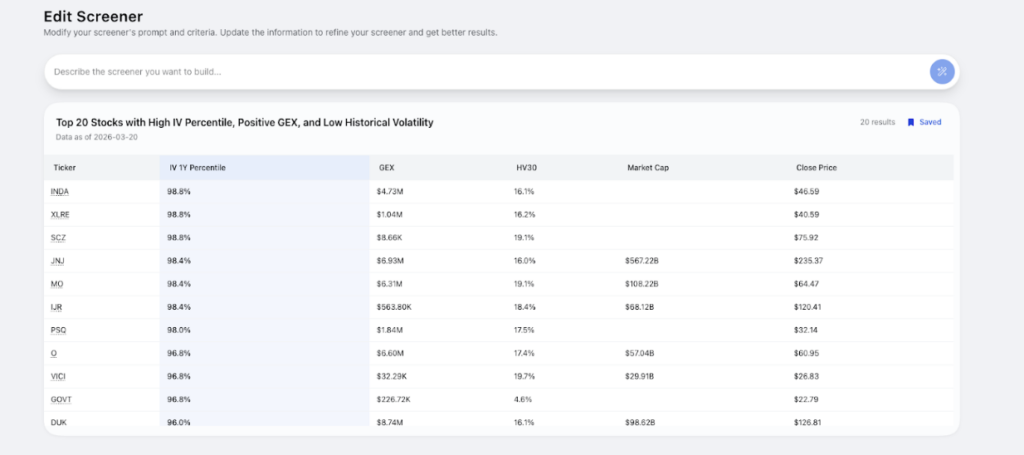Click PSQ close price $32.14
This screenshot has width=1024, height=455.
[805, 330]
